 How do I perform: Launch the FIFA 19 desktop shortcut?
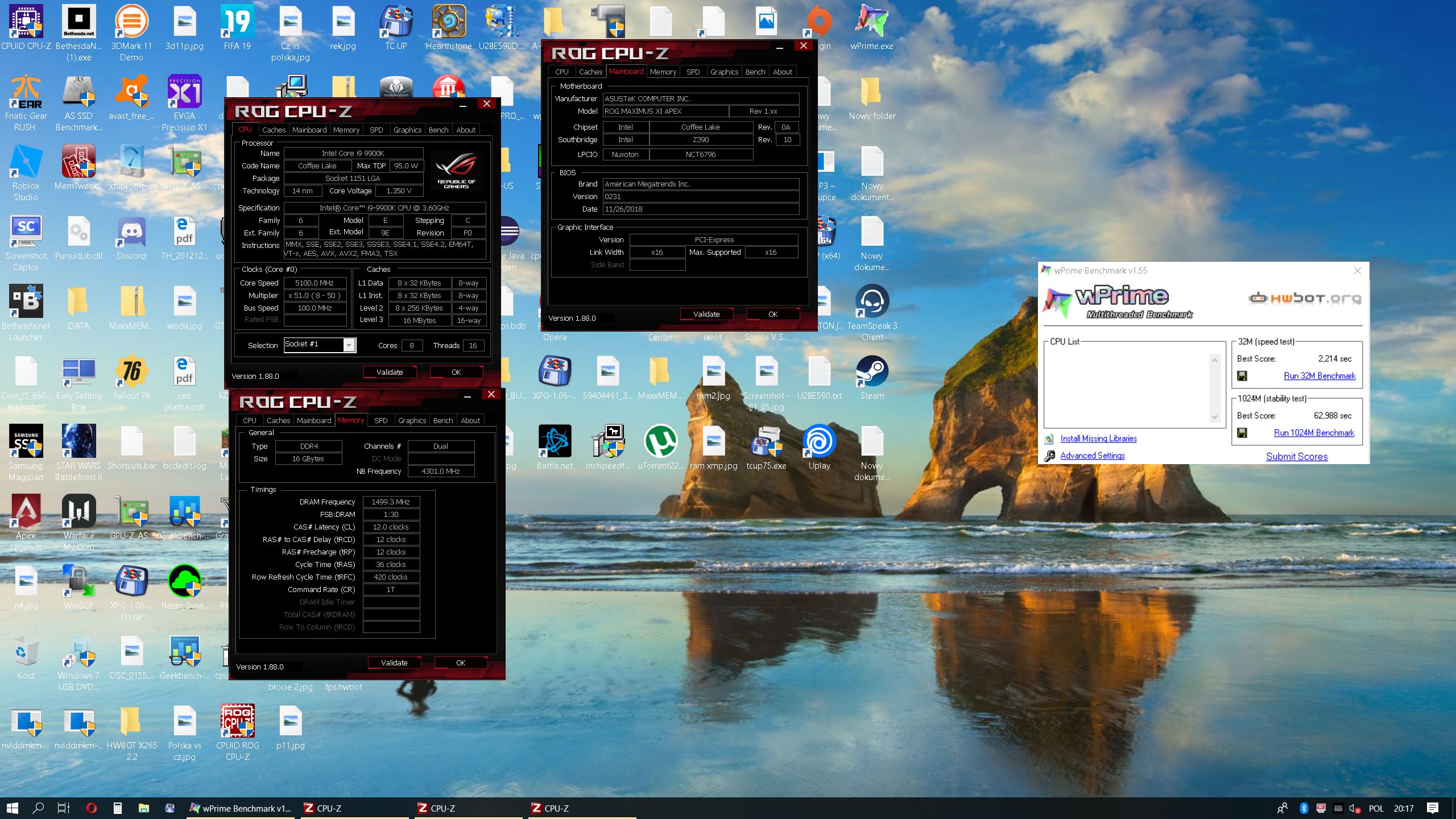tap(237, 27)
